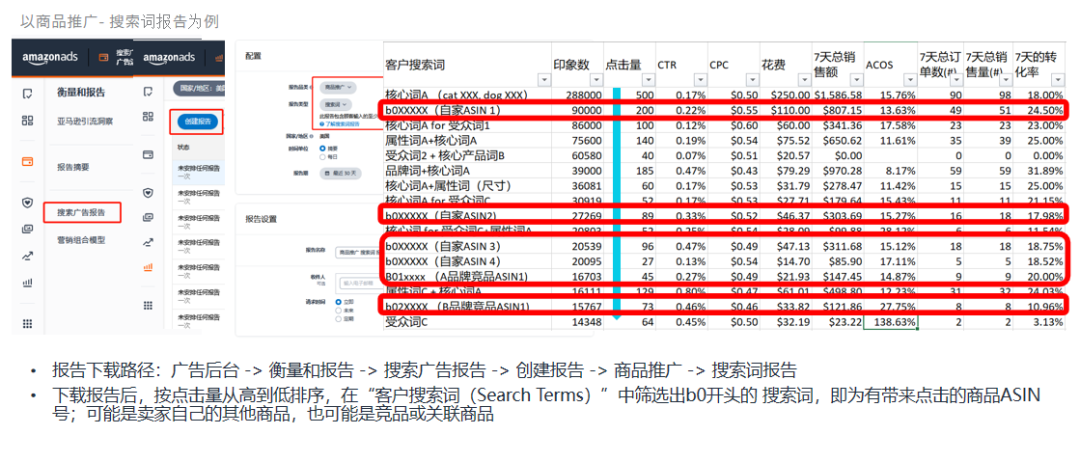Open filter arrow under 7天的转化率 column

[x=1058, y=80]
